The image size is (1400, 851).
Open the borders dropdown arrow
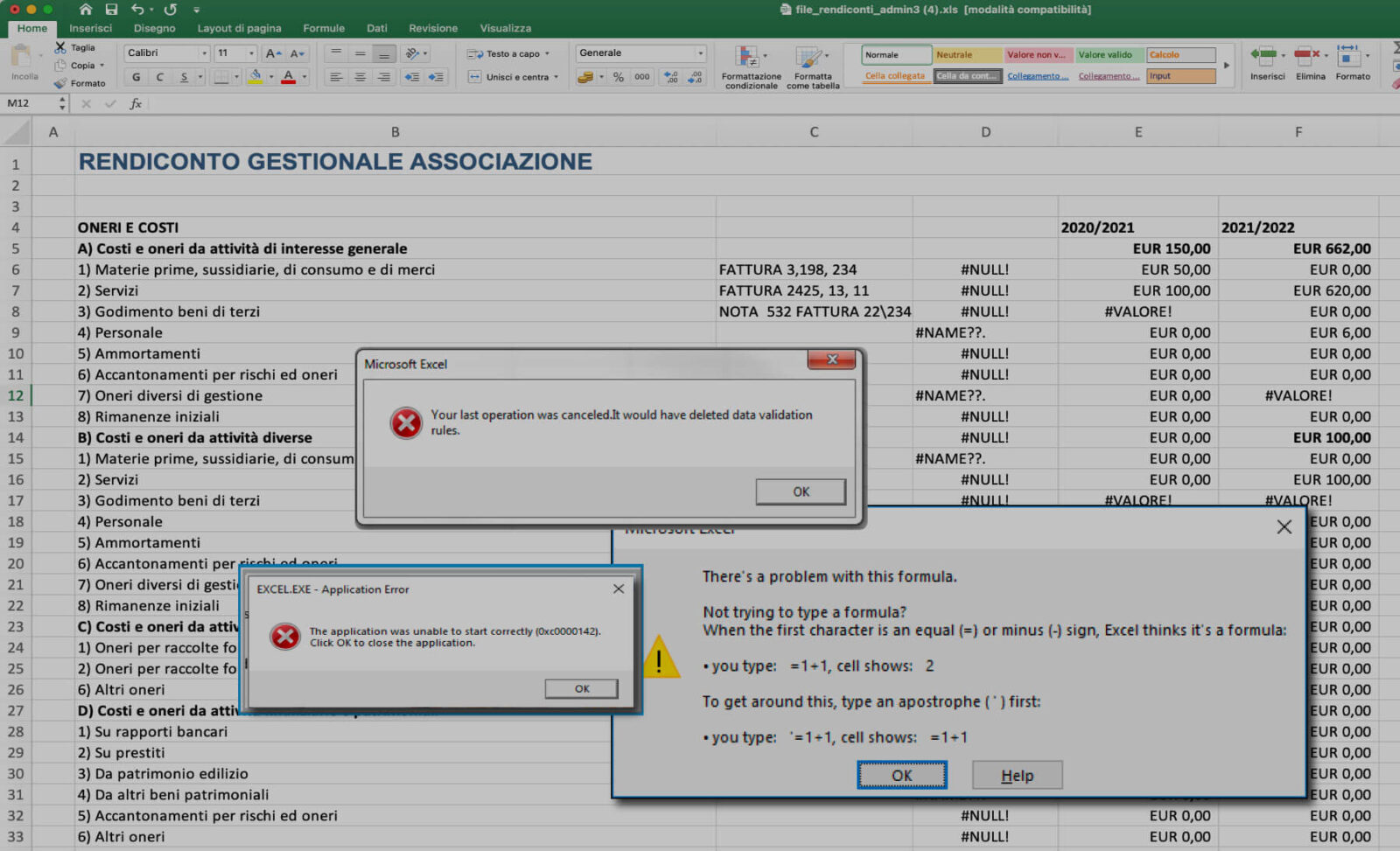(x=236, y=77)
